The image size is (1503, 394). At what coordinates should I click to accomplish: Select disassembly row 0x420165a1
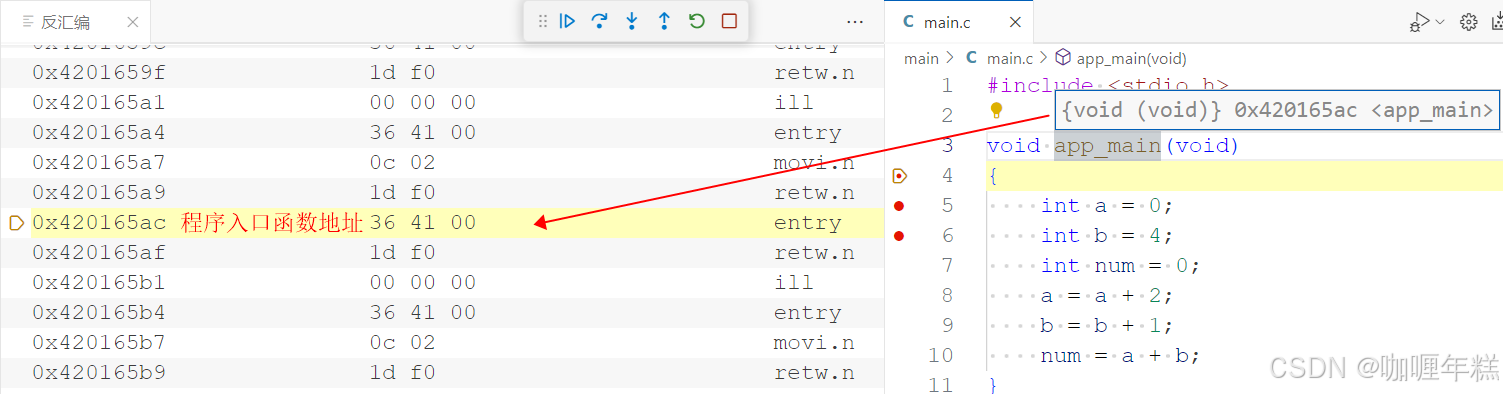point(442,103)
